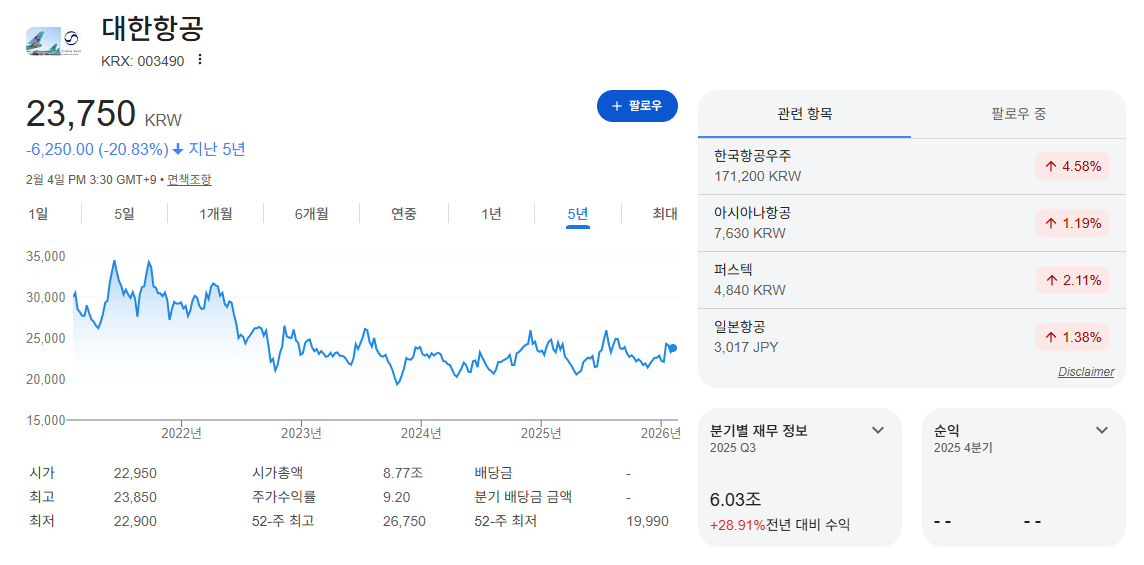The width and height of the screenshot is (1144, 565).
Task: Expand the 순익 card chevron
Action: 1102,430
